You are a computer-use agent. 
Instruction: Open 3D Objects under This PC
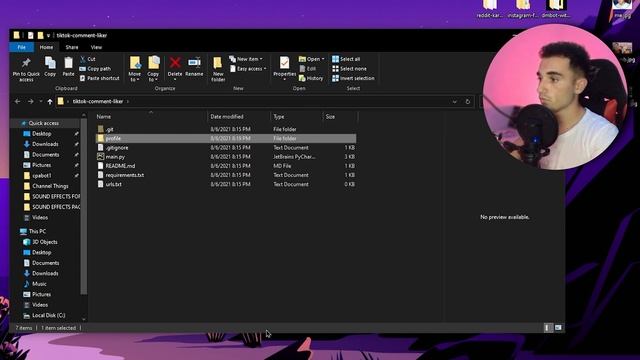(x=44, y=242)
